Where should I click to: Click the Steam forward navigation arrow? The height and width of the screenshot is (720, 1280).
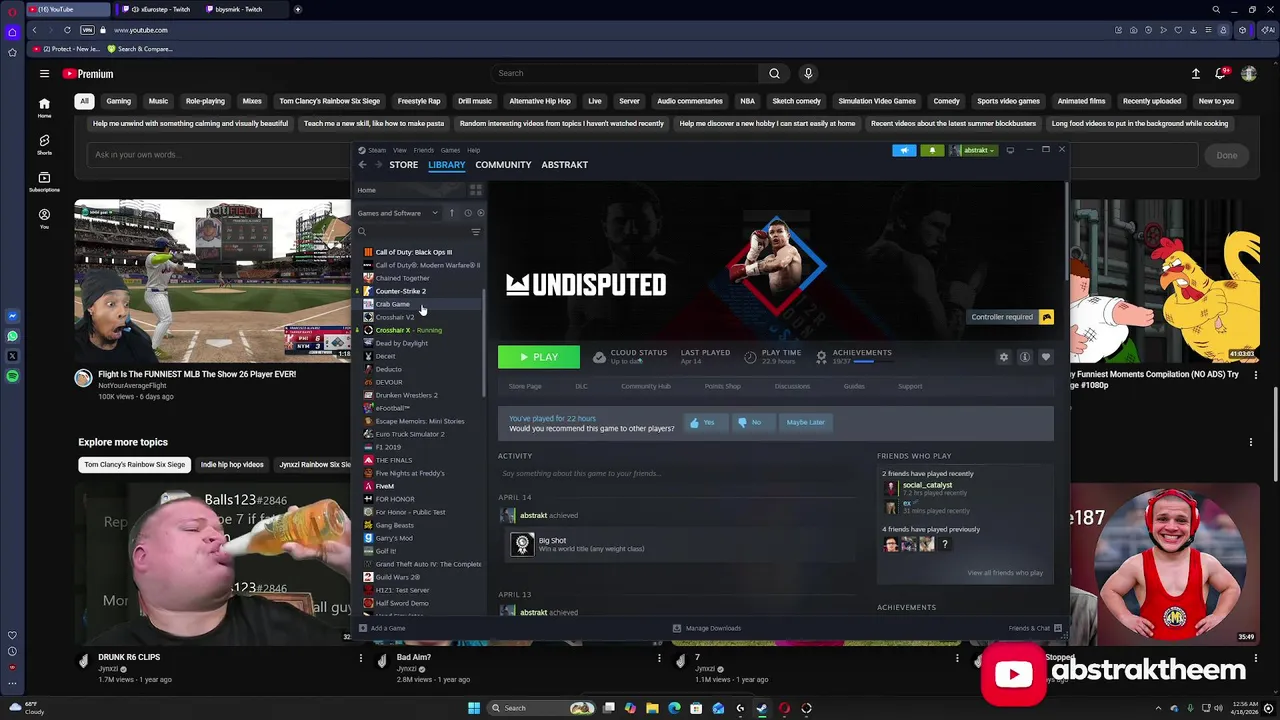379,165
